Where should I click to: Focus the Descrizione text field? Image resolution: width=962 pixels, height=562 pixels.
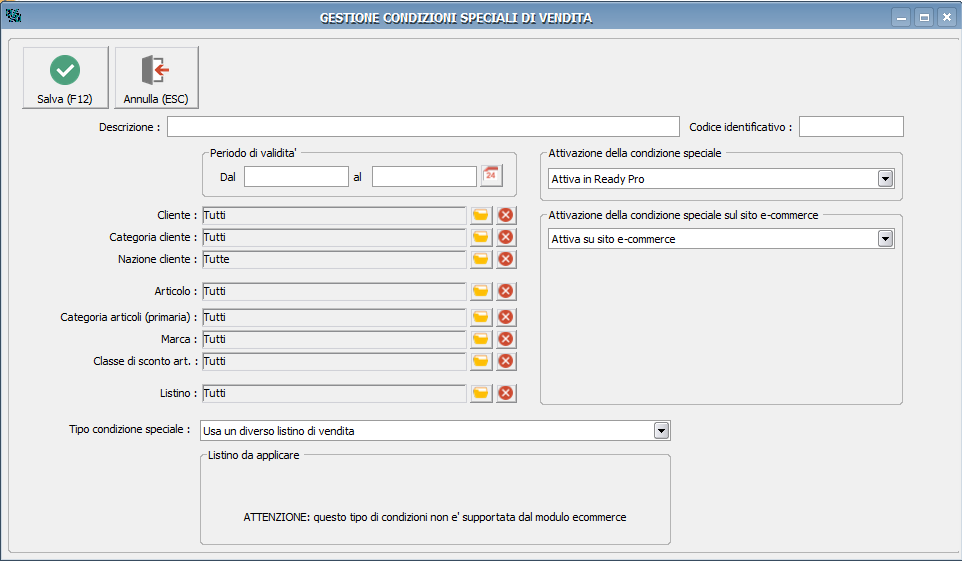(423, 127)
